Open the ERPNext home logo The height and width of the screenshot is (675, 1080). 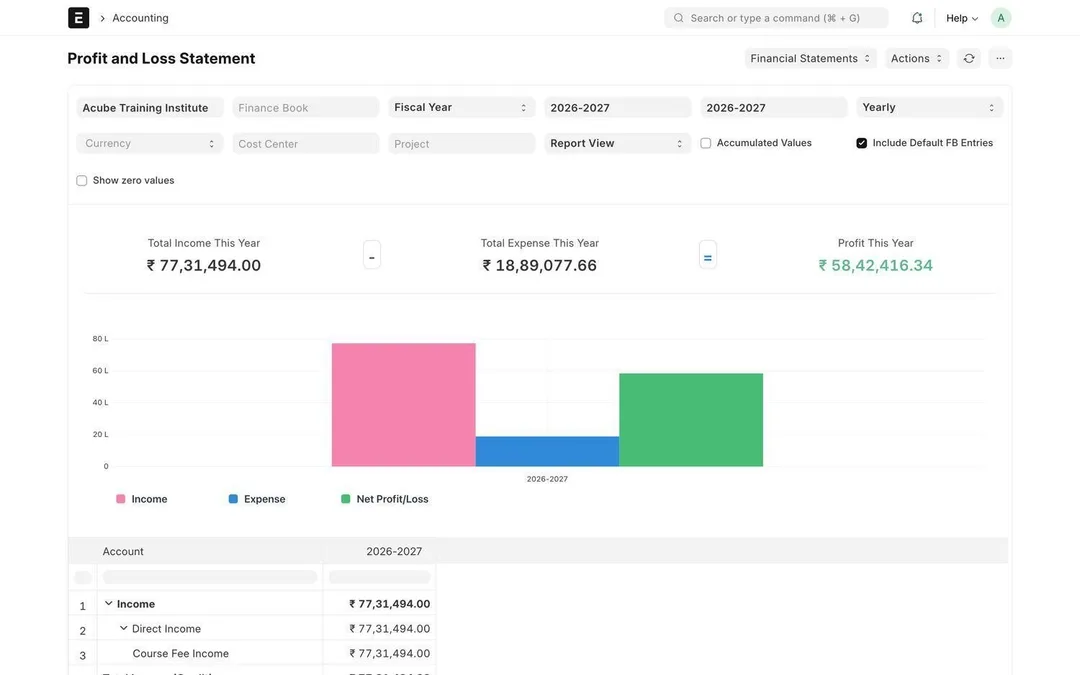pyautogui.click(x=79, y=18)
